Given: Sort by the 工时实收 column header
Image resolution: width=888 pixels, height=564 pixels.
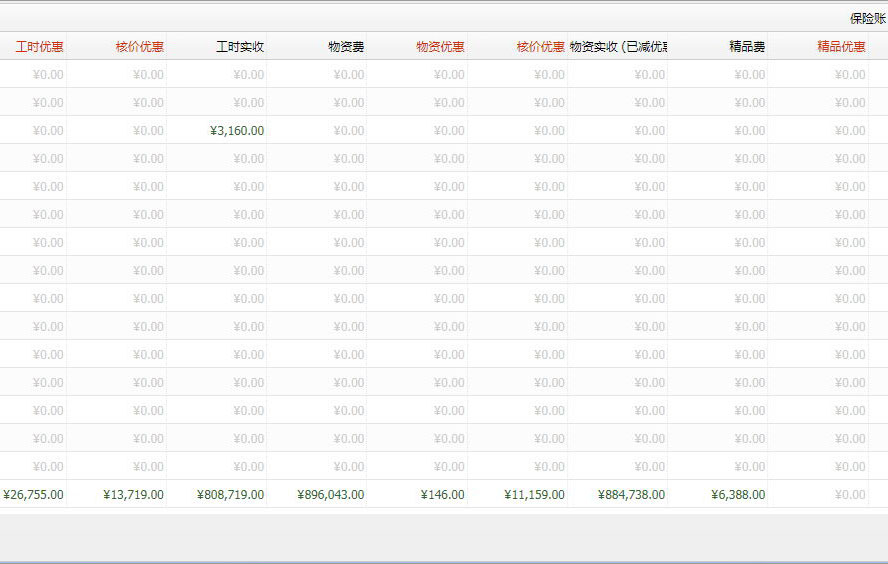Looking at the screenshot, I should (239, 46).
